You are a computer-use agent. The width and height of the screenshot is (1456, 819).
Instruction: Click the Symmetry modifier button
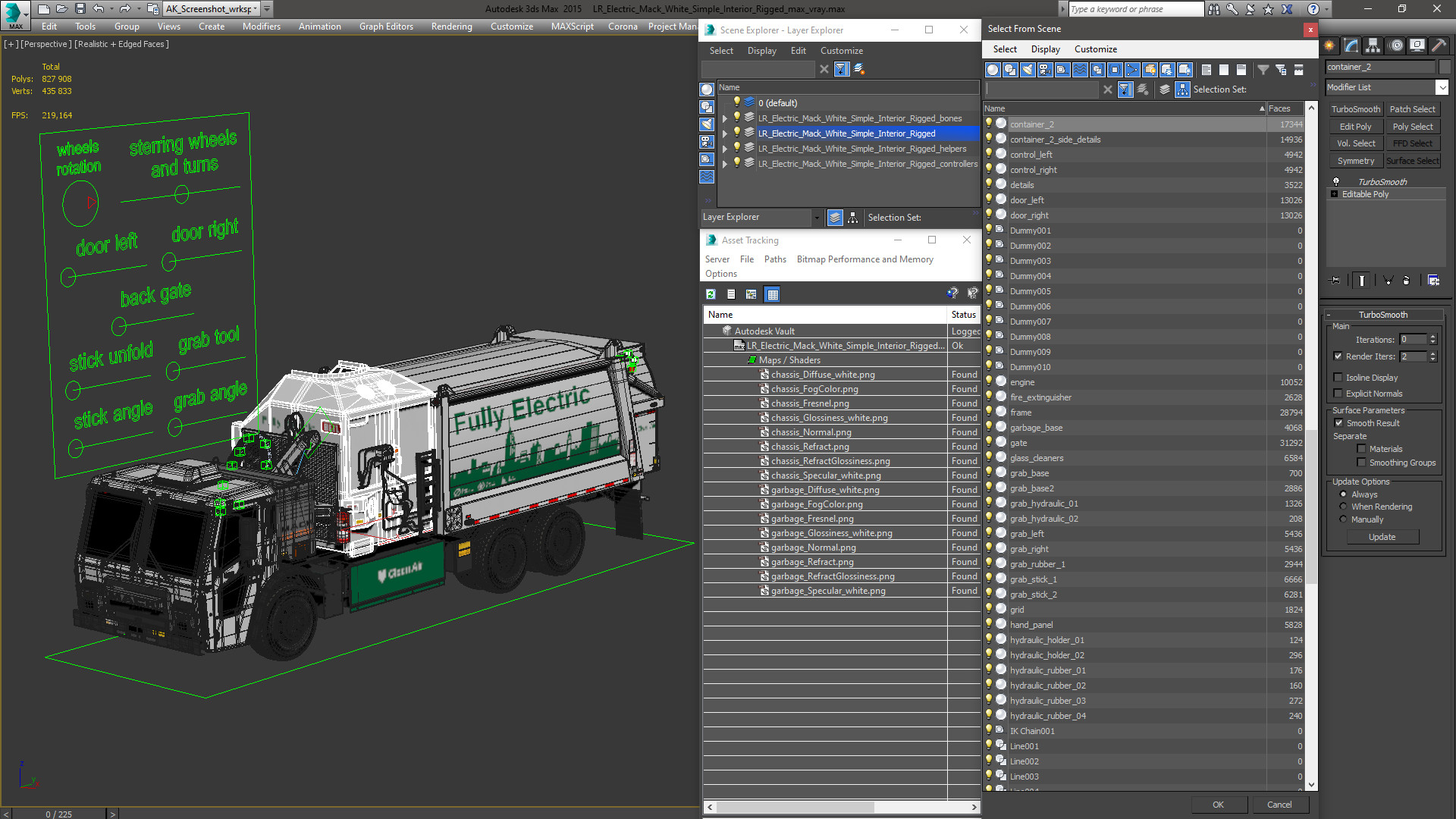point(1355,161)
